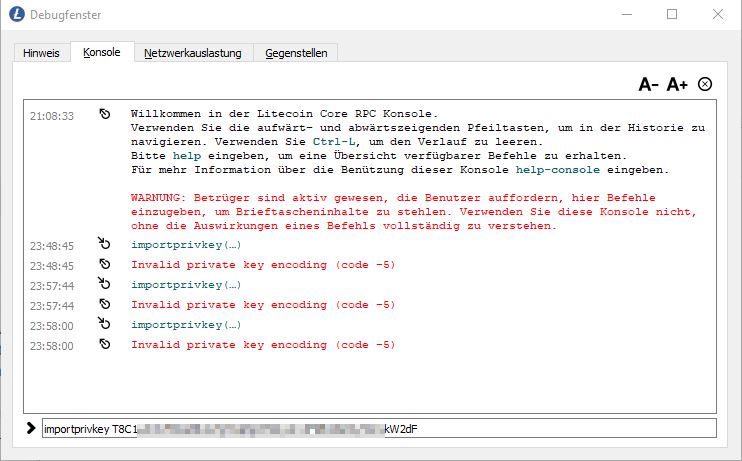Click the Invalid private key encoding error at 23:58:00
Image resolution: width=742 pixels, height=461 pixels.
[x=263, y=345]
